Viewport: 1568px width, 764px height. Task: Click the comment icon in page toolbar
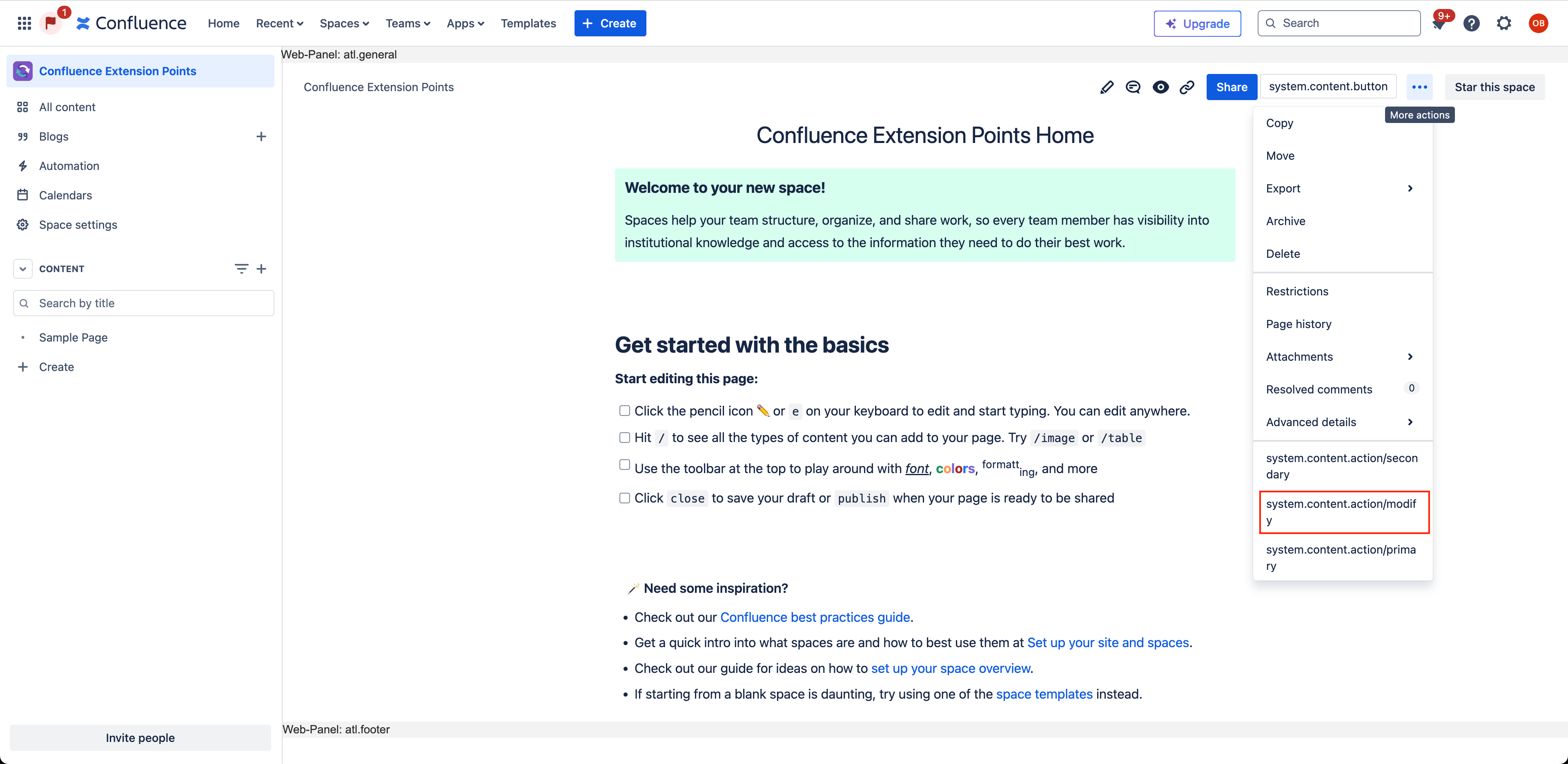(1133, 87)
